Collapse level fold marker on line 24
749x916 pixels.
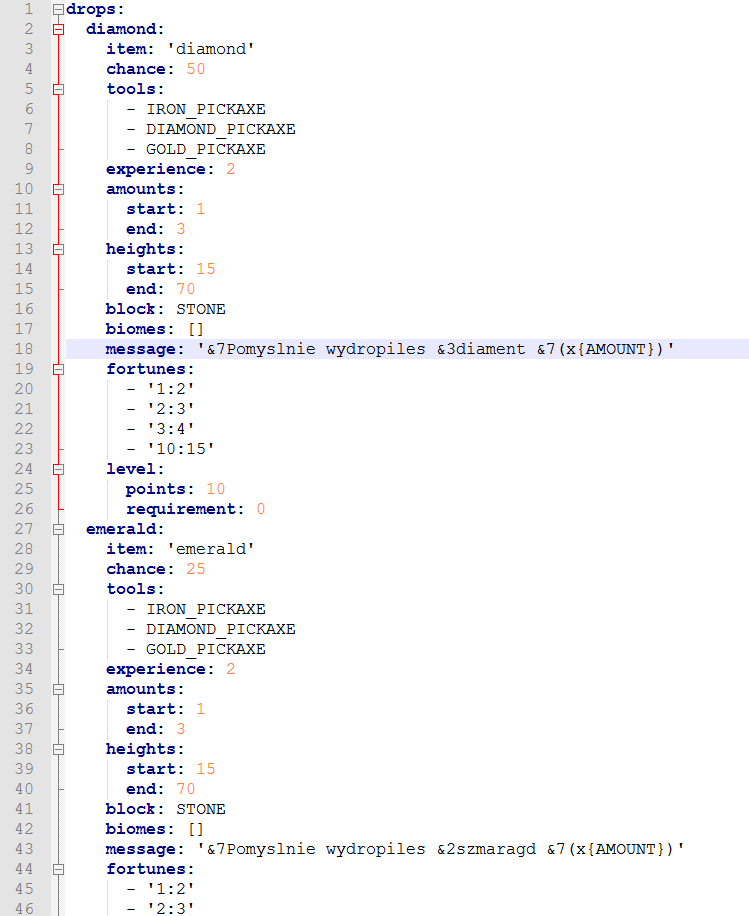tap(58, 469)
